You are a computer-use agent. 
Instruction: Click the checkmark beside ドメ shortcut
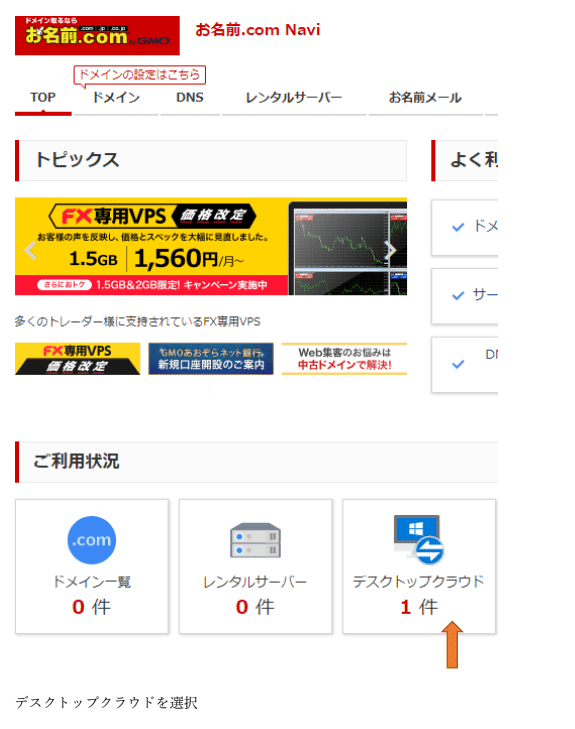458,227
